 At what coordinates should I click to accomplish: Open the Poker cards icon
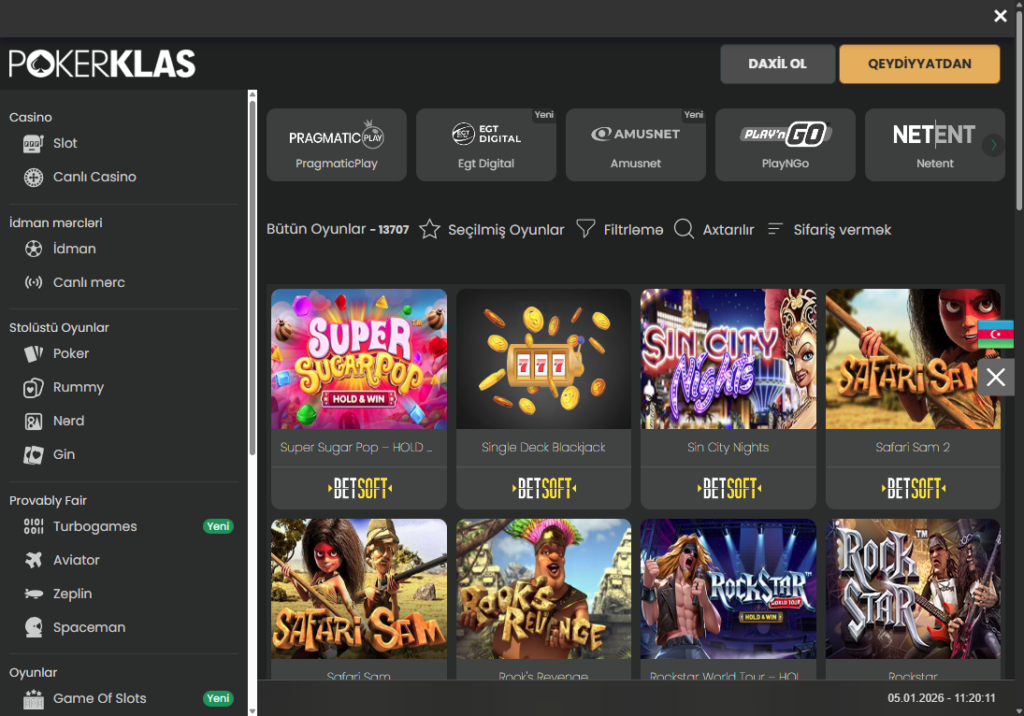pos(35,354)
